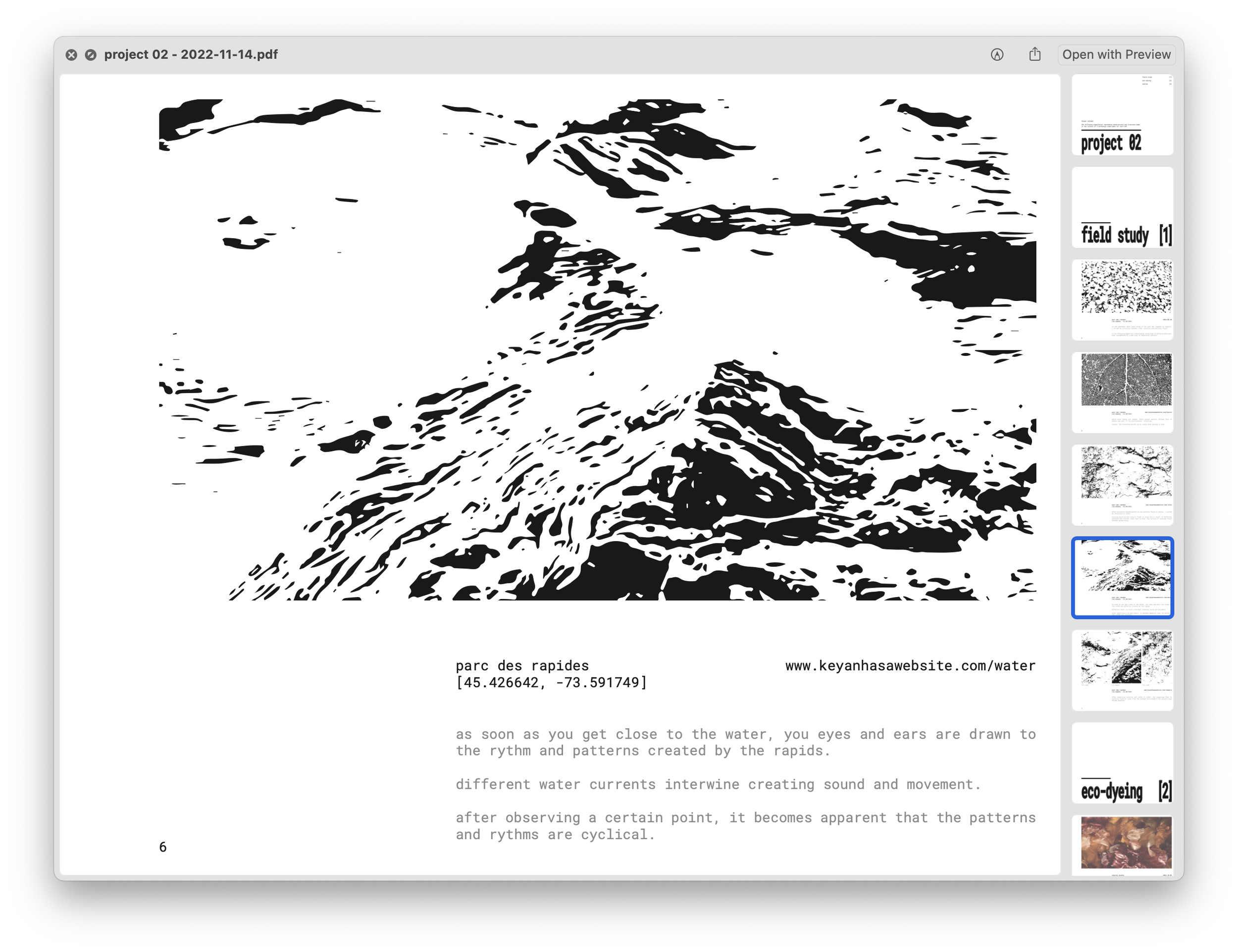The image size is (1238, 952).
Task: Select the 'project 02' cover page thumbnail
Action: click(1122, 115)
